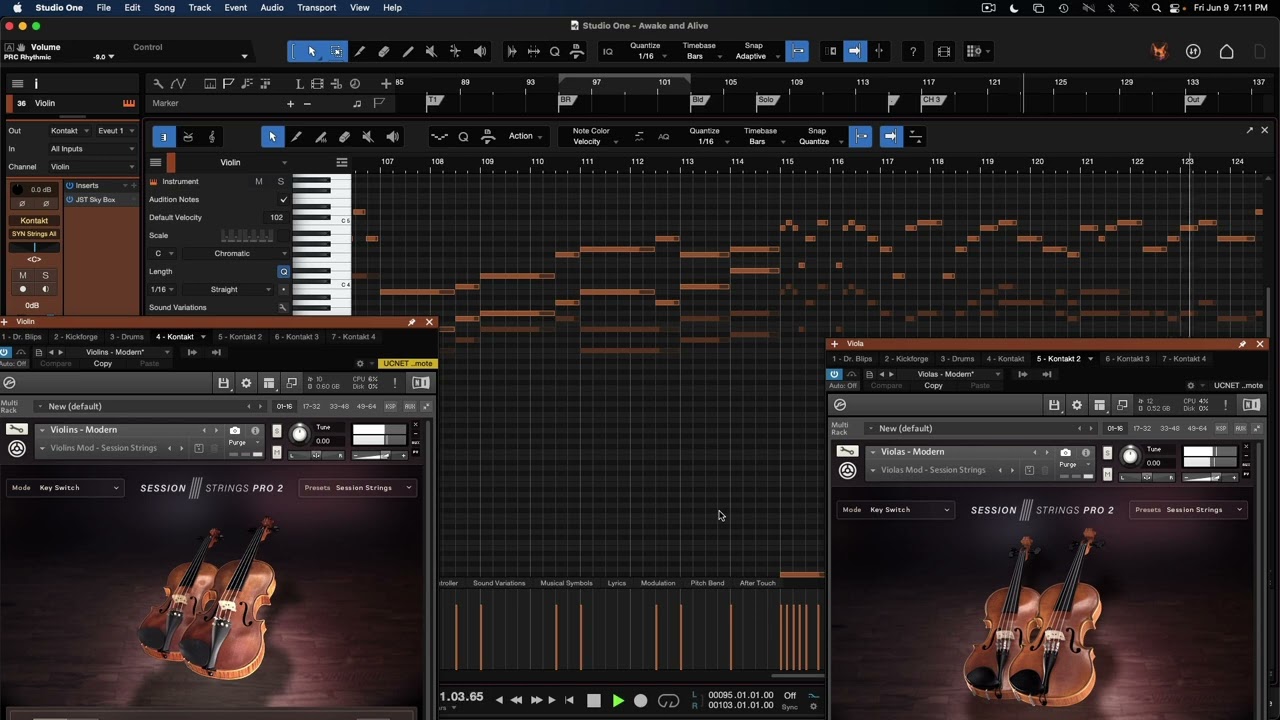Toggle Viola plugin bypass power button
This screenshot has height=720, width=1280.
(834, 374)
